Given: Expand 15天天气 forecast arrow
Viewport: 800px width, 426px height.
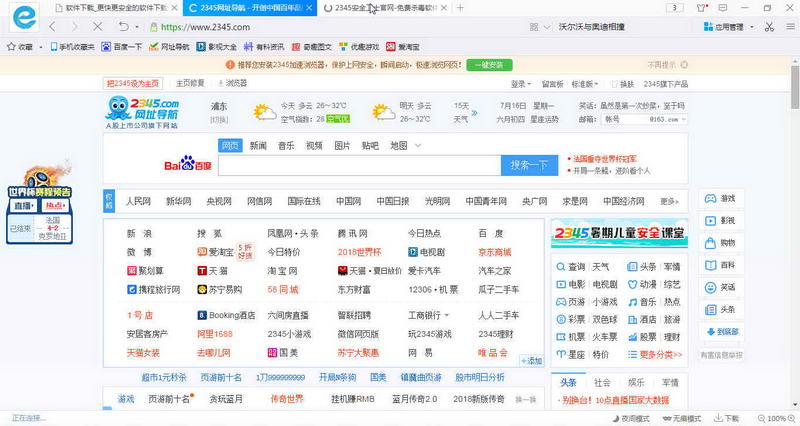Looking at the screenshot, I should [x=474, y=113].
